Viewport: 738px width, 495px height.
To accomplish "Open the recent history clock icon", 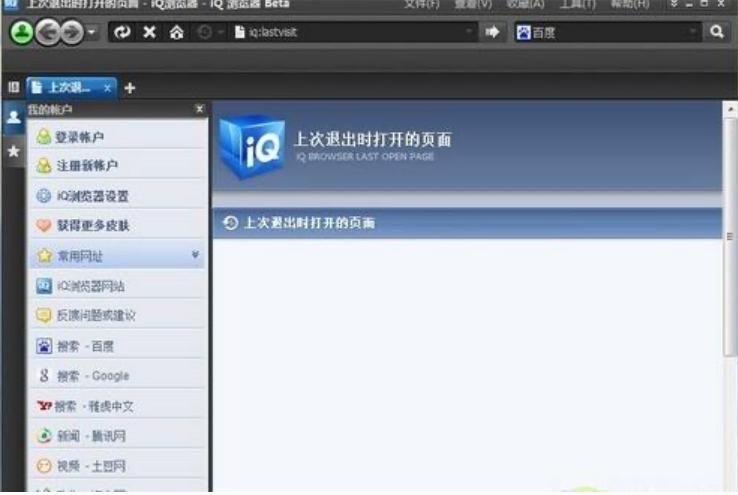I will pyautogui.click(x=204, y=32).
